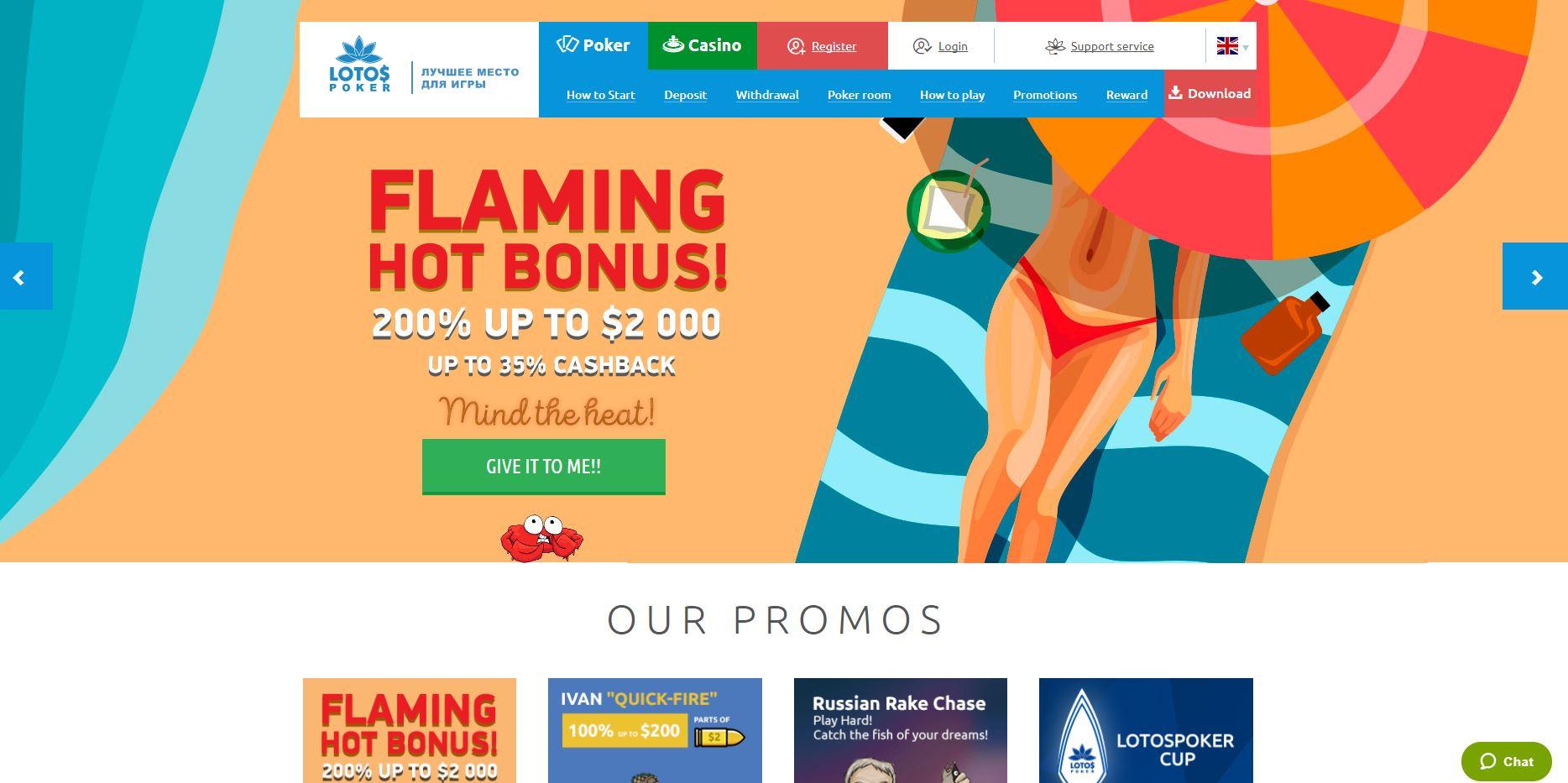
Task: Switch to the Poker tab
Action: pos(593,45)
